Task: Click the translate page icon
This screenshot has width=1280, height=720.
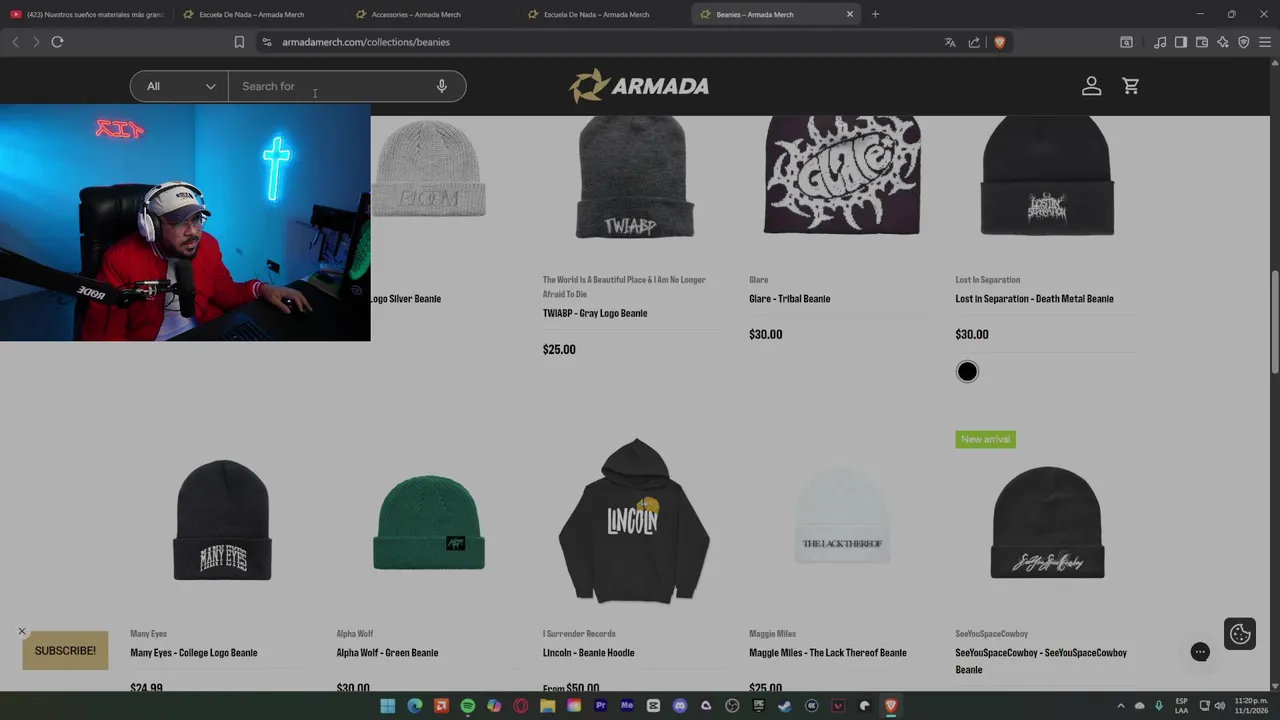Action: tap(950, 42)
